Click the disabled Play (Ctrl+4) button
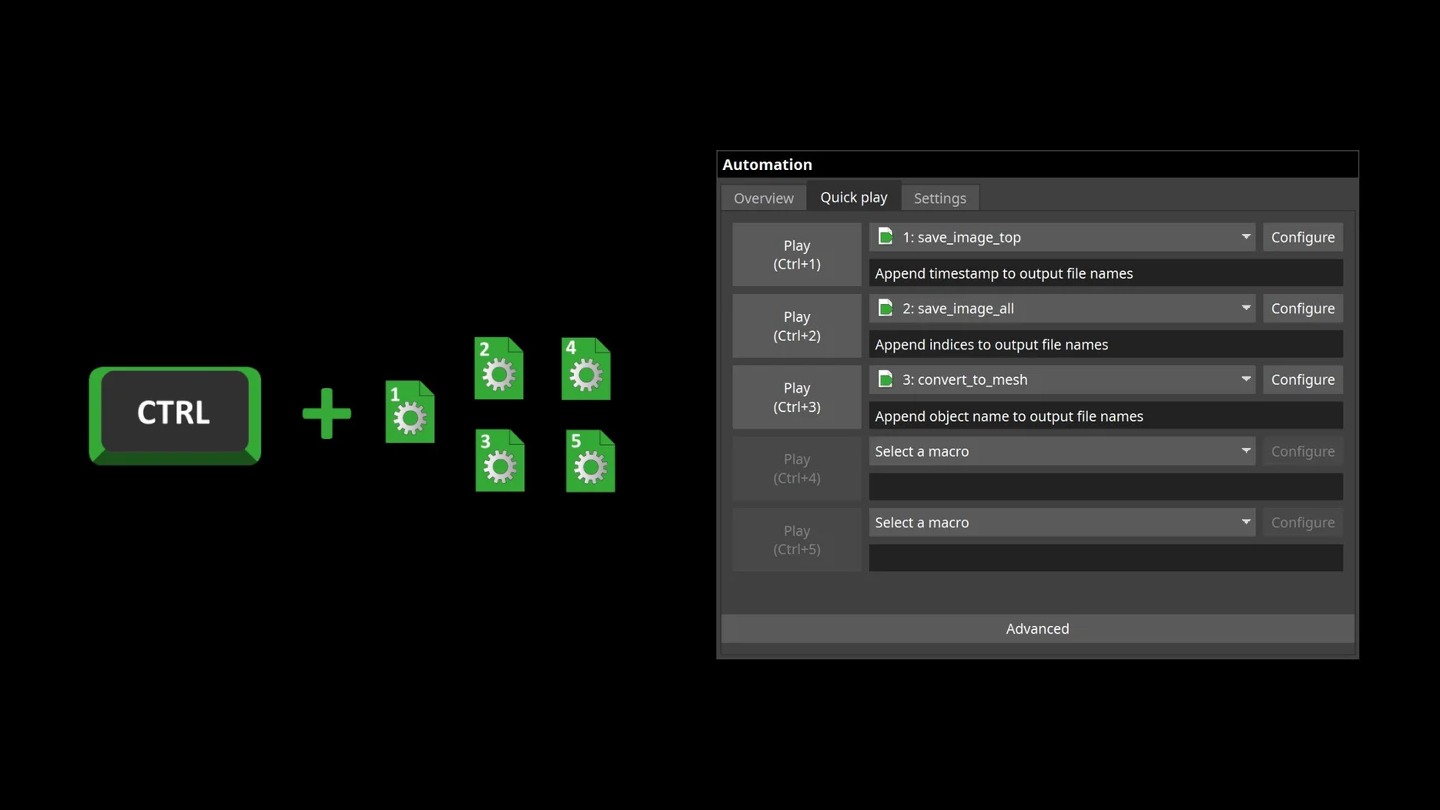This screenshot has height=810, width=1440. click(797, 469)
